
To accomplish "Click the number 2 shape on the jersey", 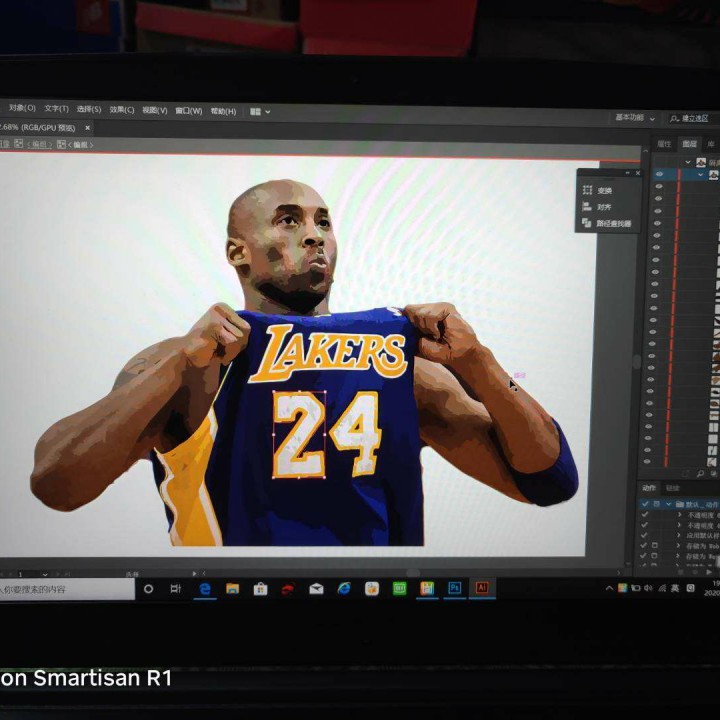I will 299,434.
